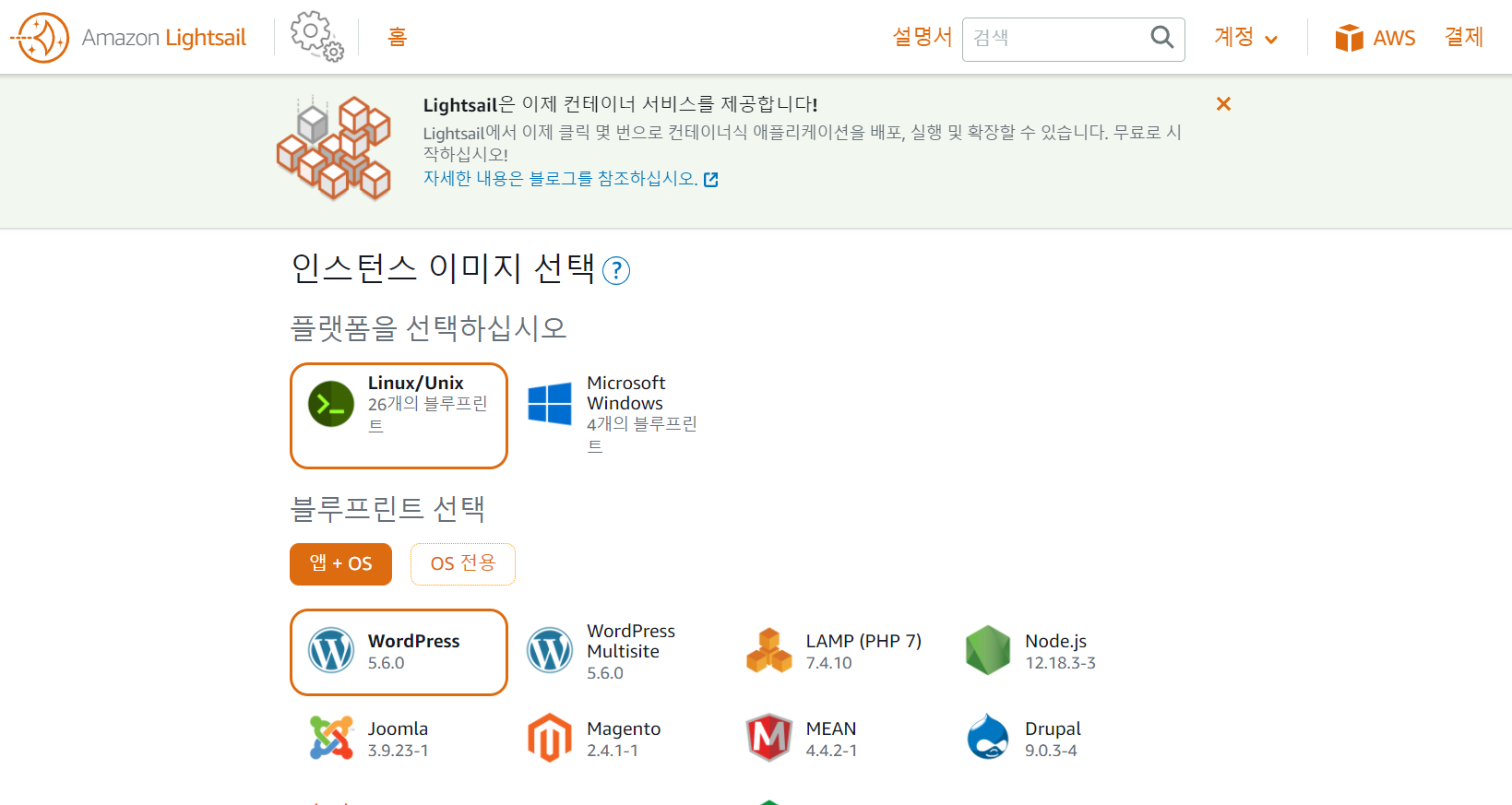Click the 플랫폼을 선택하십시오 heading
This screenshot has width=1512, height=805.
(428, 327)
